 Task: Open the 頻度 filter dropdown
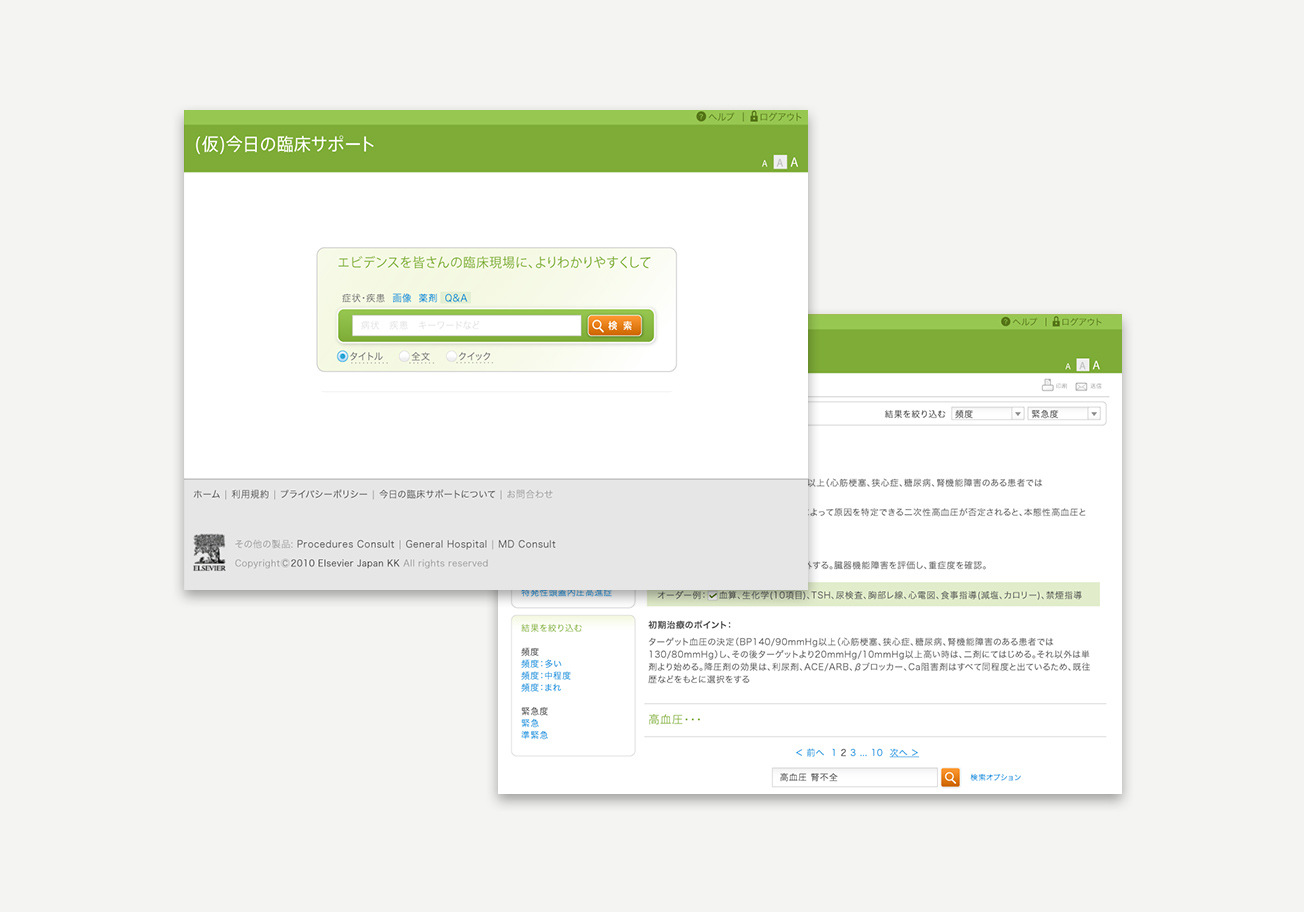tap(987, 413)
